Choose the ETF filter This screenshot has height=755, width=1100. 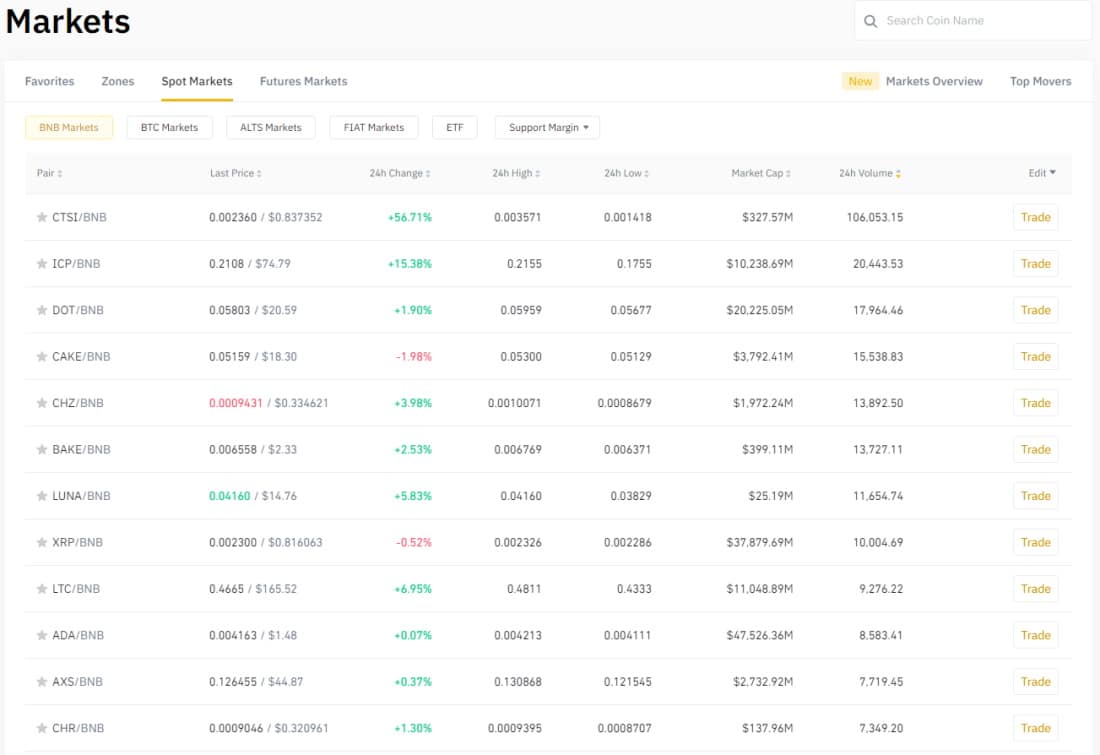455,128
